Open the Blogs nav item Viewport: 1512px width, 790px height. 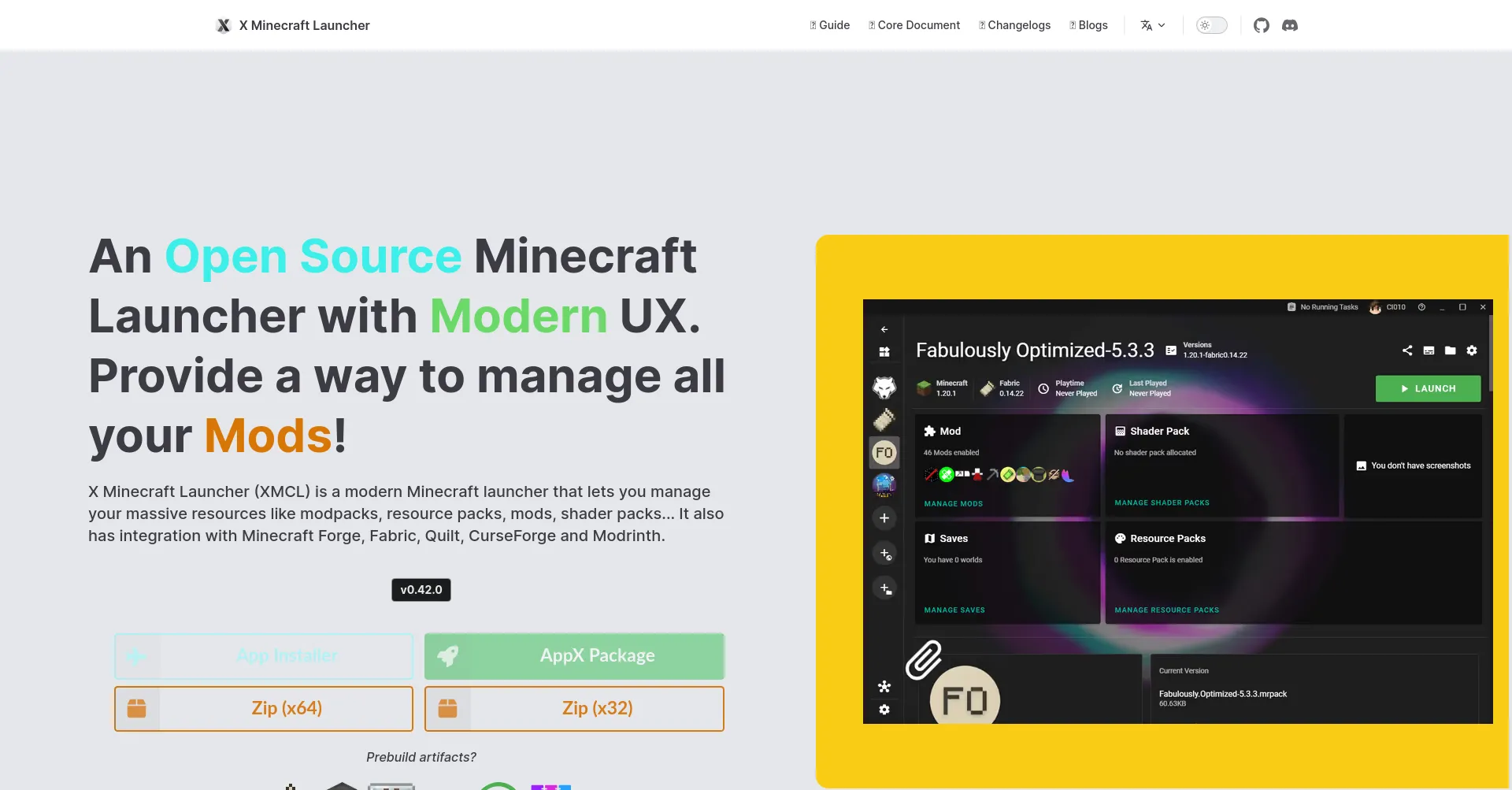(x=1088, y=25)
